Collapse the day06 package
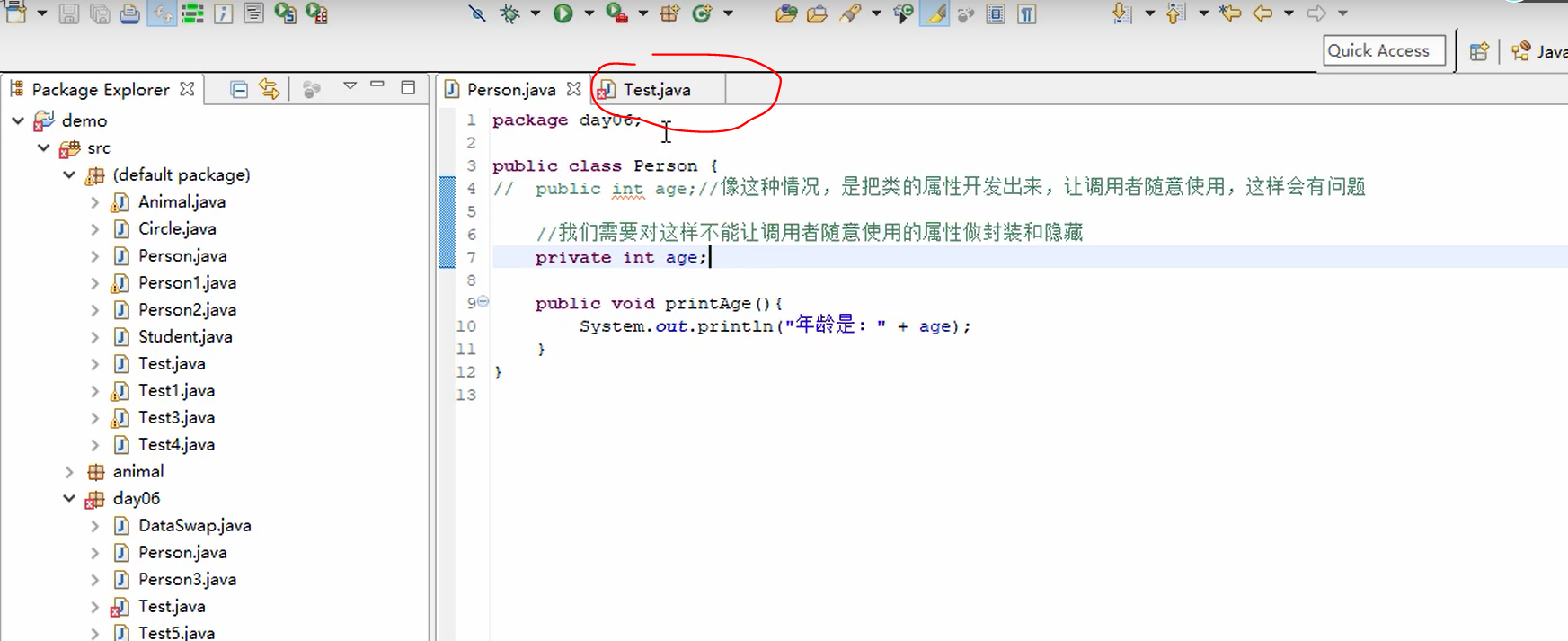The height and width of the screenshot is (641, 1568). click(x=69, y=498)
